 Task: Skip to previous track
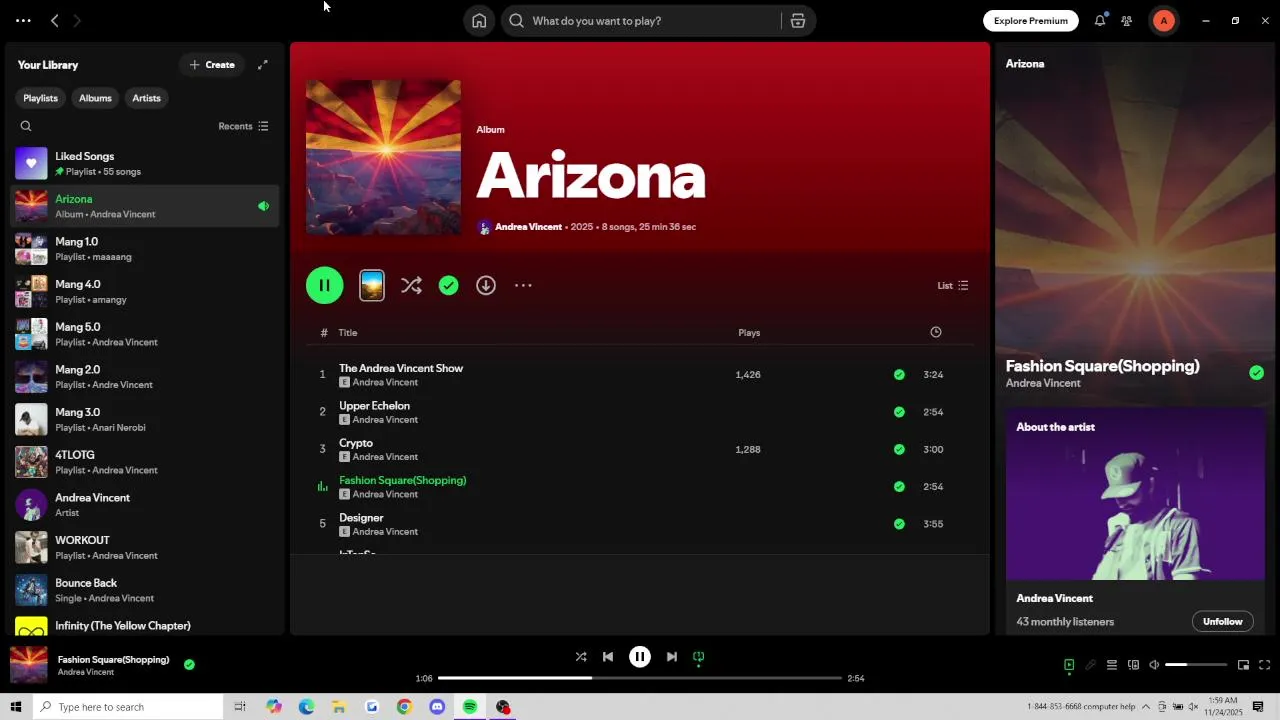608,657
